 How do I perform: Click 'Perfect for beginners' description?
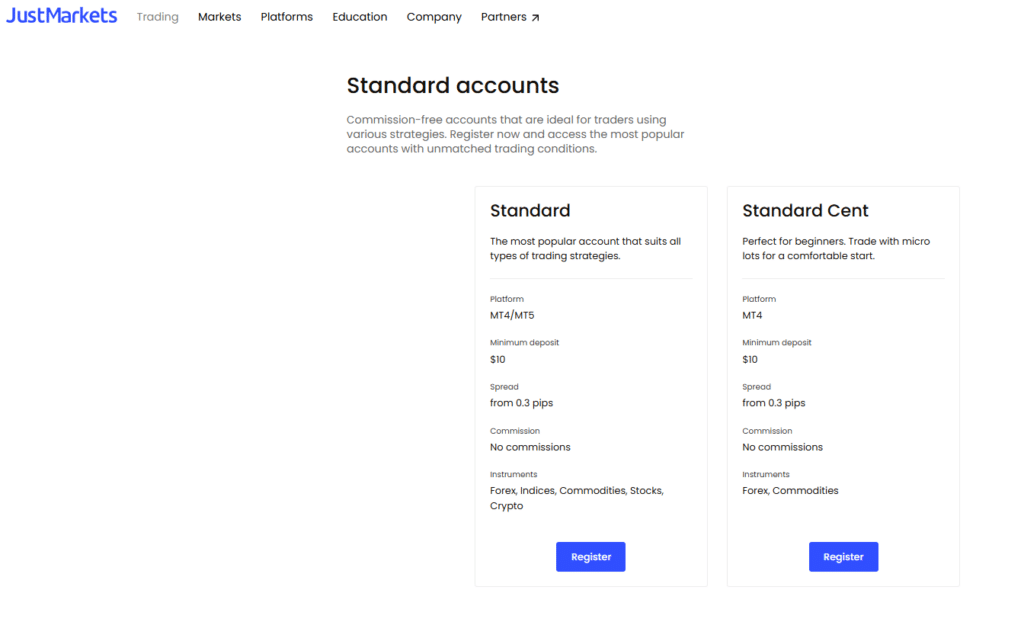(x=836, y=248)
